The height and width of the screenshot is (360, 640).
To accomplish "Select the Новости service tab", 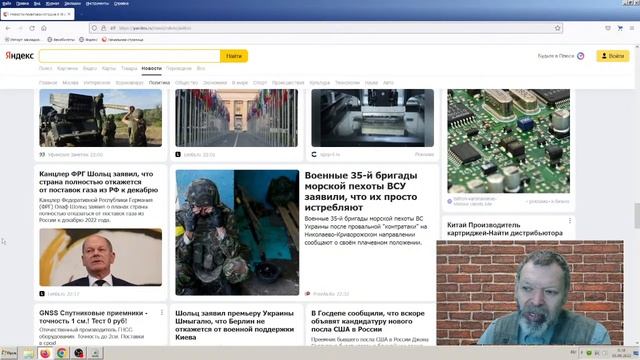I will (151, 69).
